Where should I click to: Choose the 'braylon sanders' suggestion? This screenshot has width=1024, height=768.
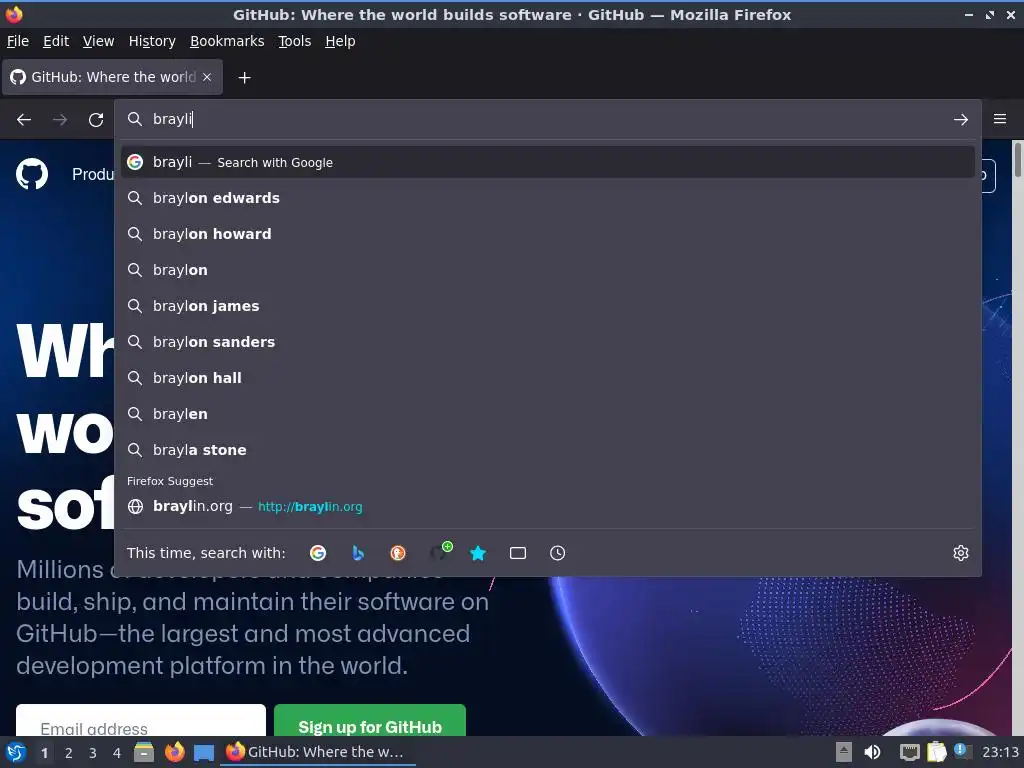547,342
